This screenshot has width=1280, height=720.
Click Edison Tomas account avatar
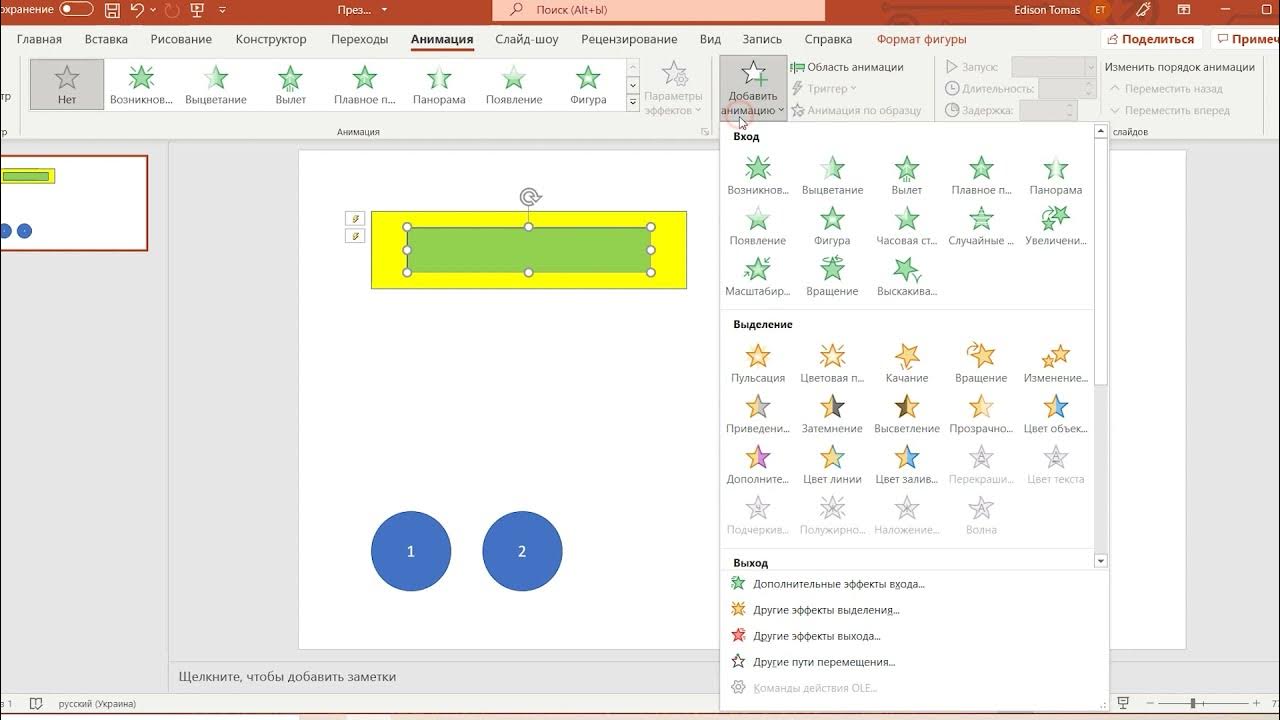pos(1101,10)
